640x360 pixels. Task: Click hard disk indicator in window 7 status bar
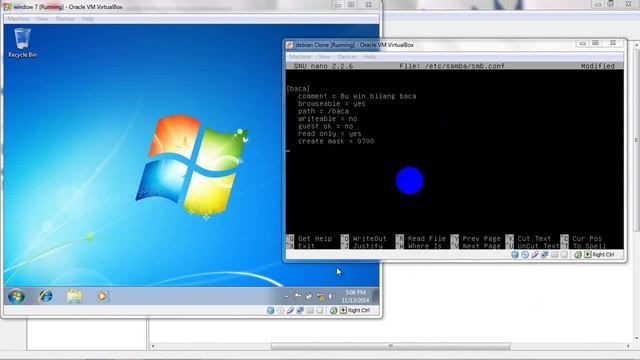click(x=270, y=311)
